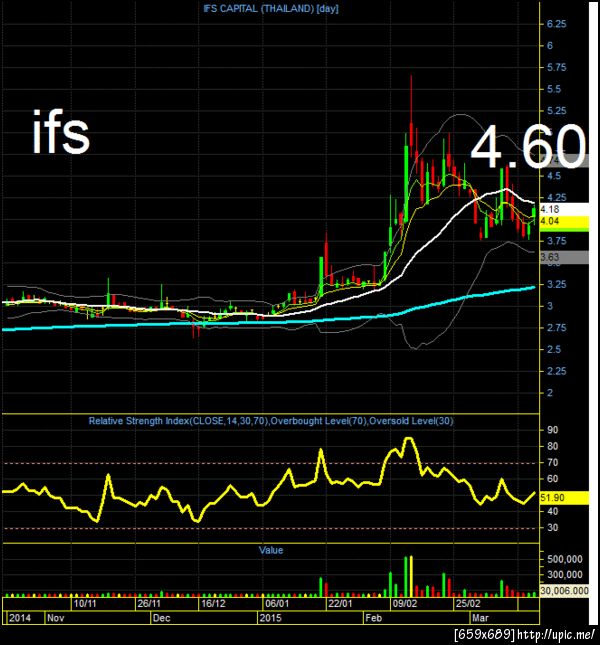Click the yellow 4.04 price tag
The height and width of the screenshot is (645, 600).
564,221
